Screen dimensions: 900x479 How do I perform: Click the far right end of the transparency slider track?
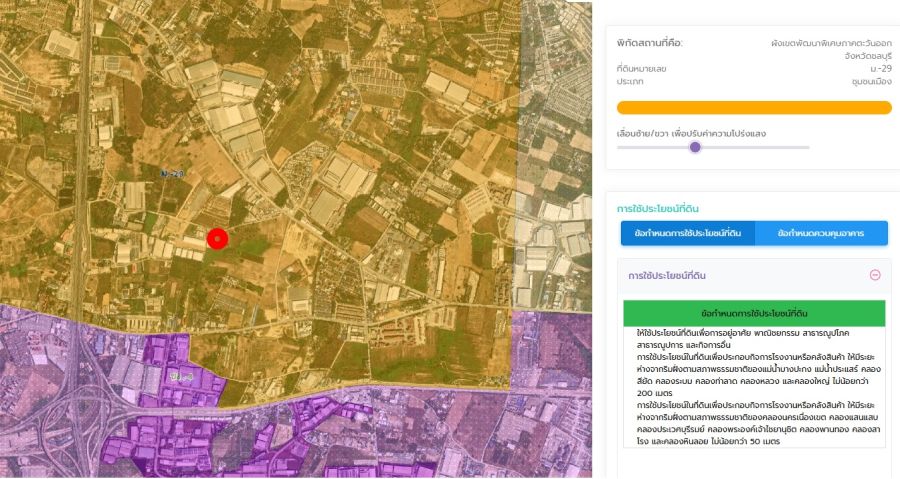pyautogui.click(x=808, y=147)
